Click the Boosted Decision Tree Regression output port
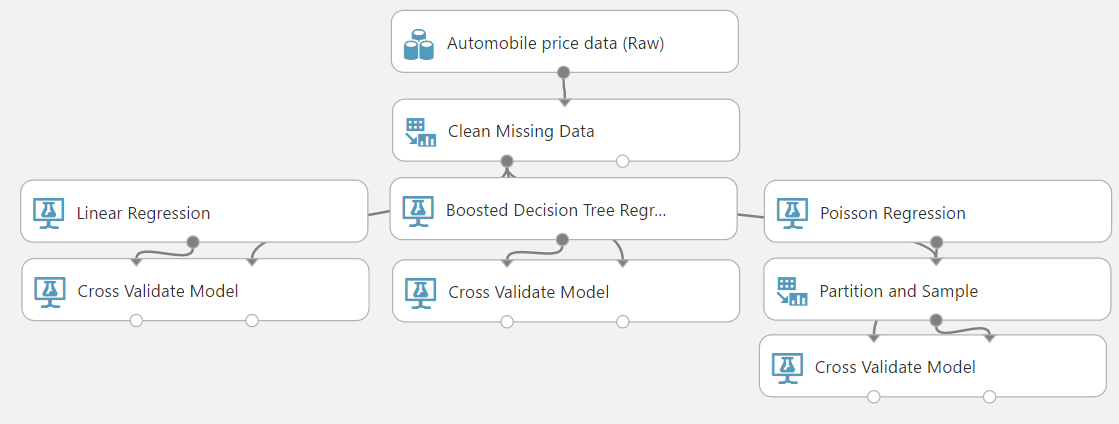The image size is (1119, 424). click(x=562, y=239)
